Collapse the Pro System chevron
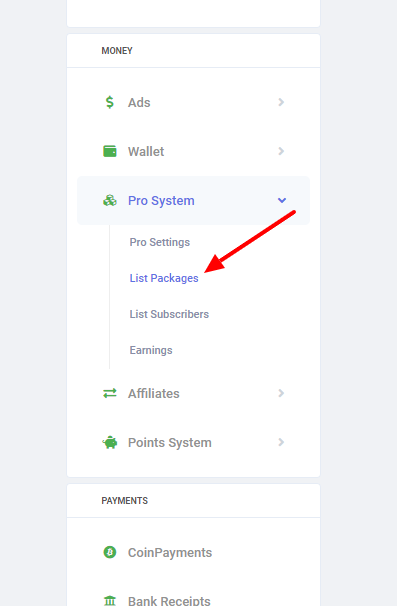This screenshot has height=606, width=397. (x=282, y=200)
